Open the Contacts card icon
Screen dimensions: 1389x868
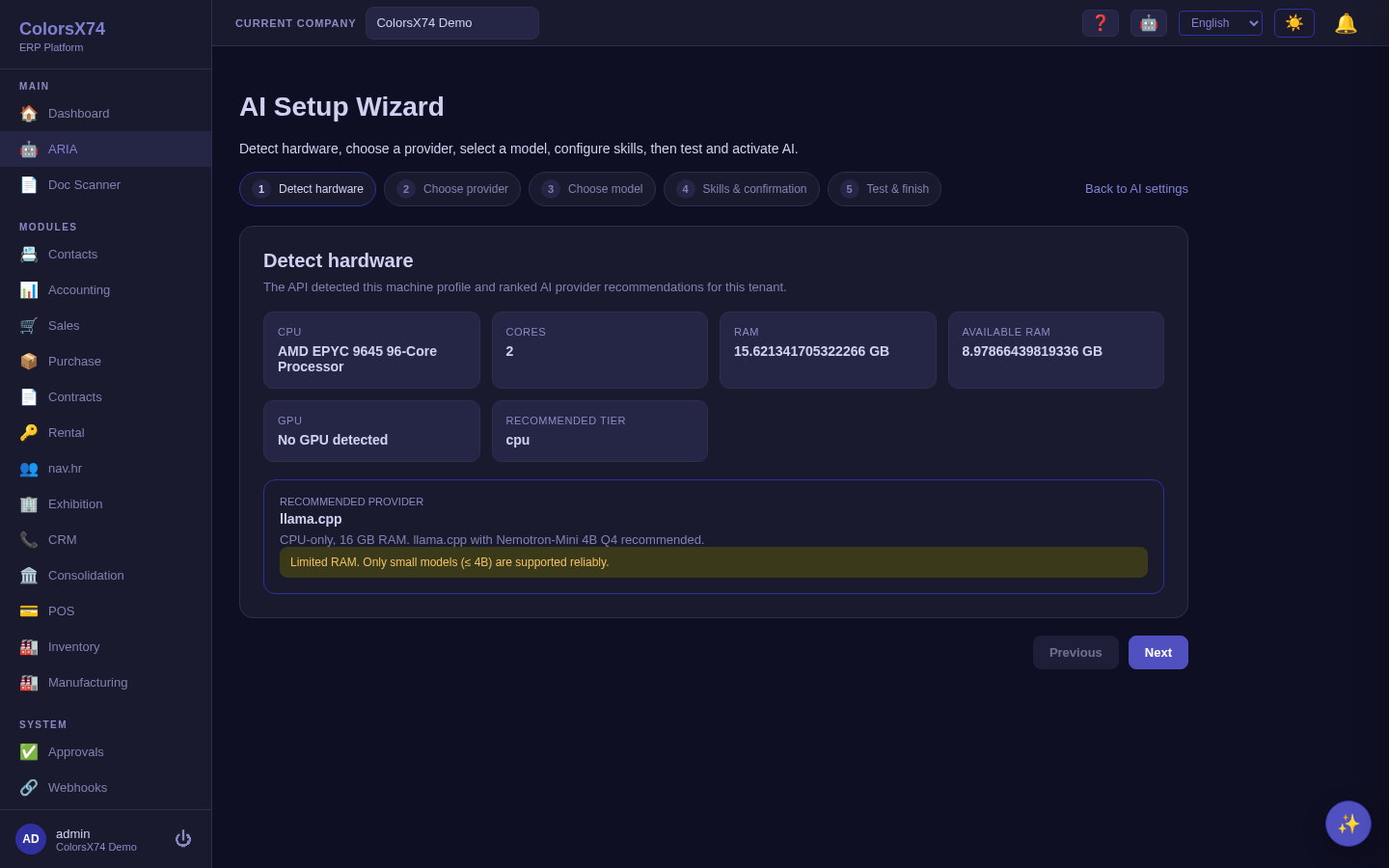point(29,254)
